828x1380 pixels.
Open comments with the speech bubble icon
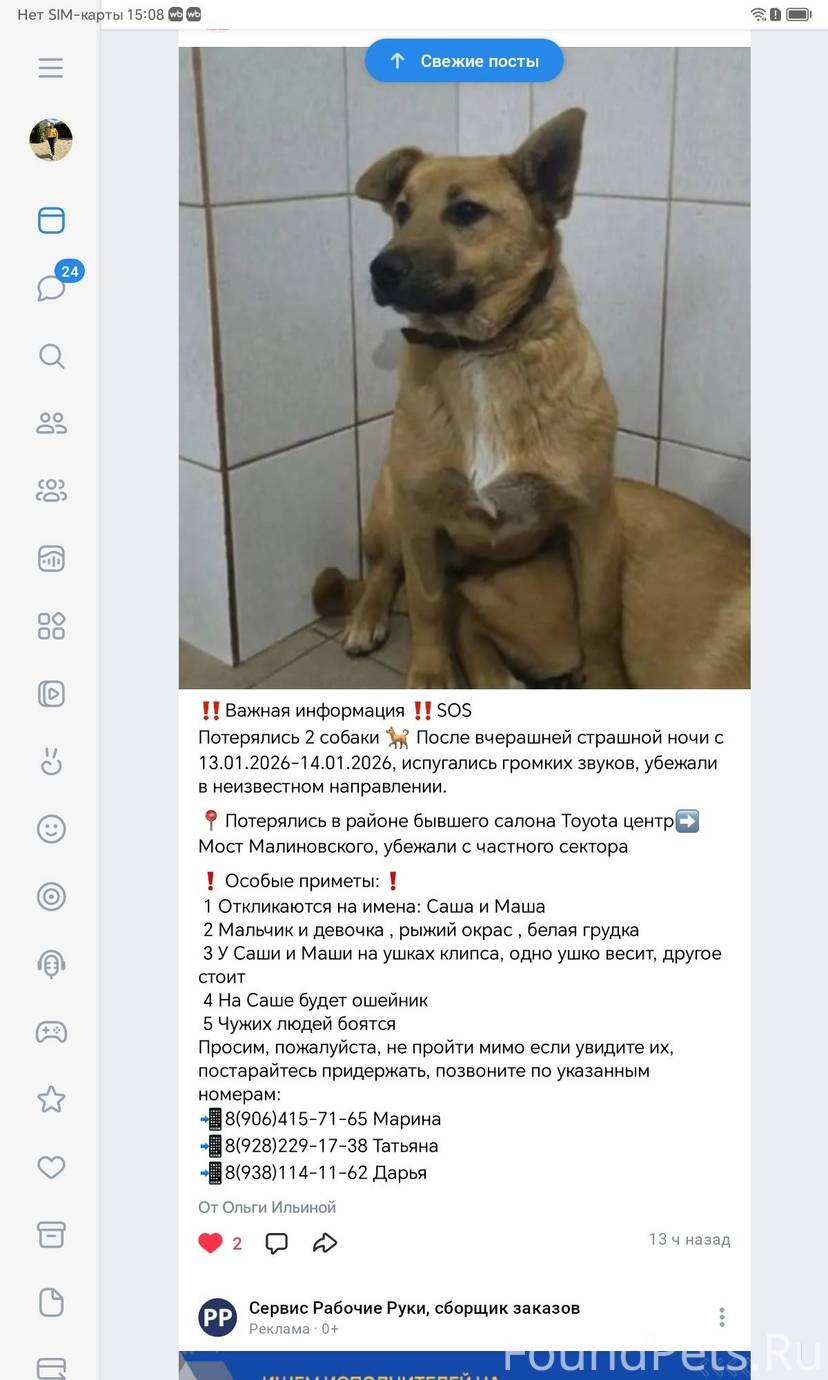point(277,1243)
